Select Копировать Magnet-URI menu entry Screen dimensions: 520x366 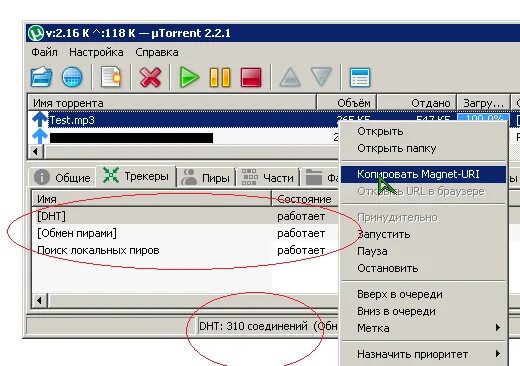point(423,174)
